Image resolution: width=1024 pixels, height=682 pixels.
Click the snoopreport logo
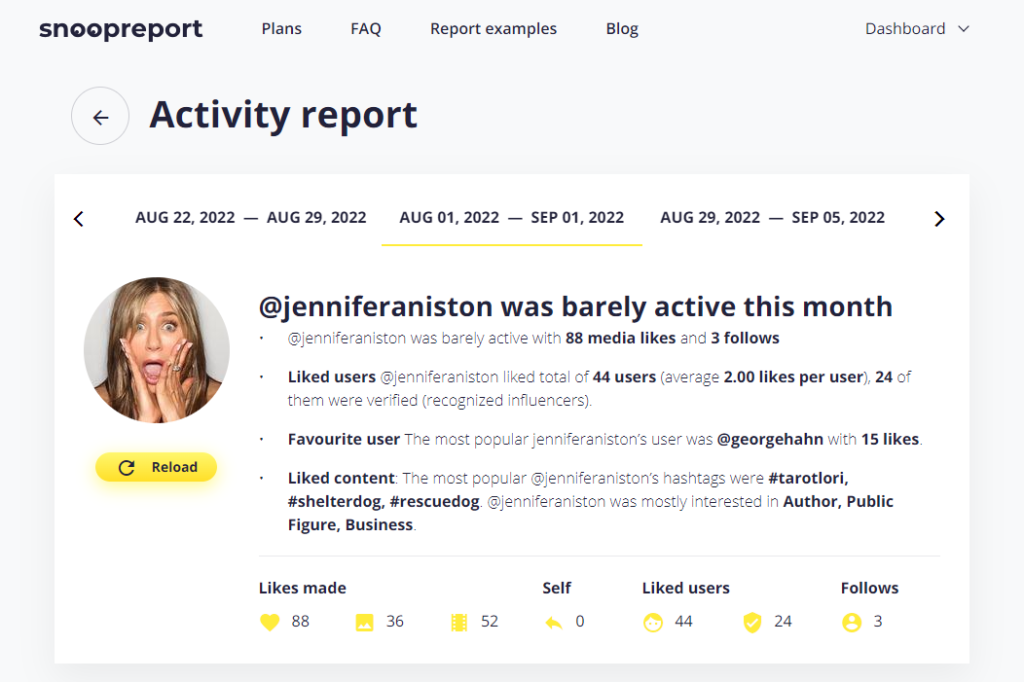point(121,29)
